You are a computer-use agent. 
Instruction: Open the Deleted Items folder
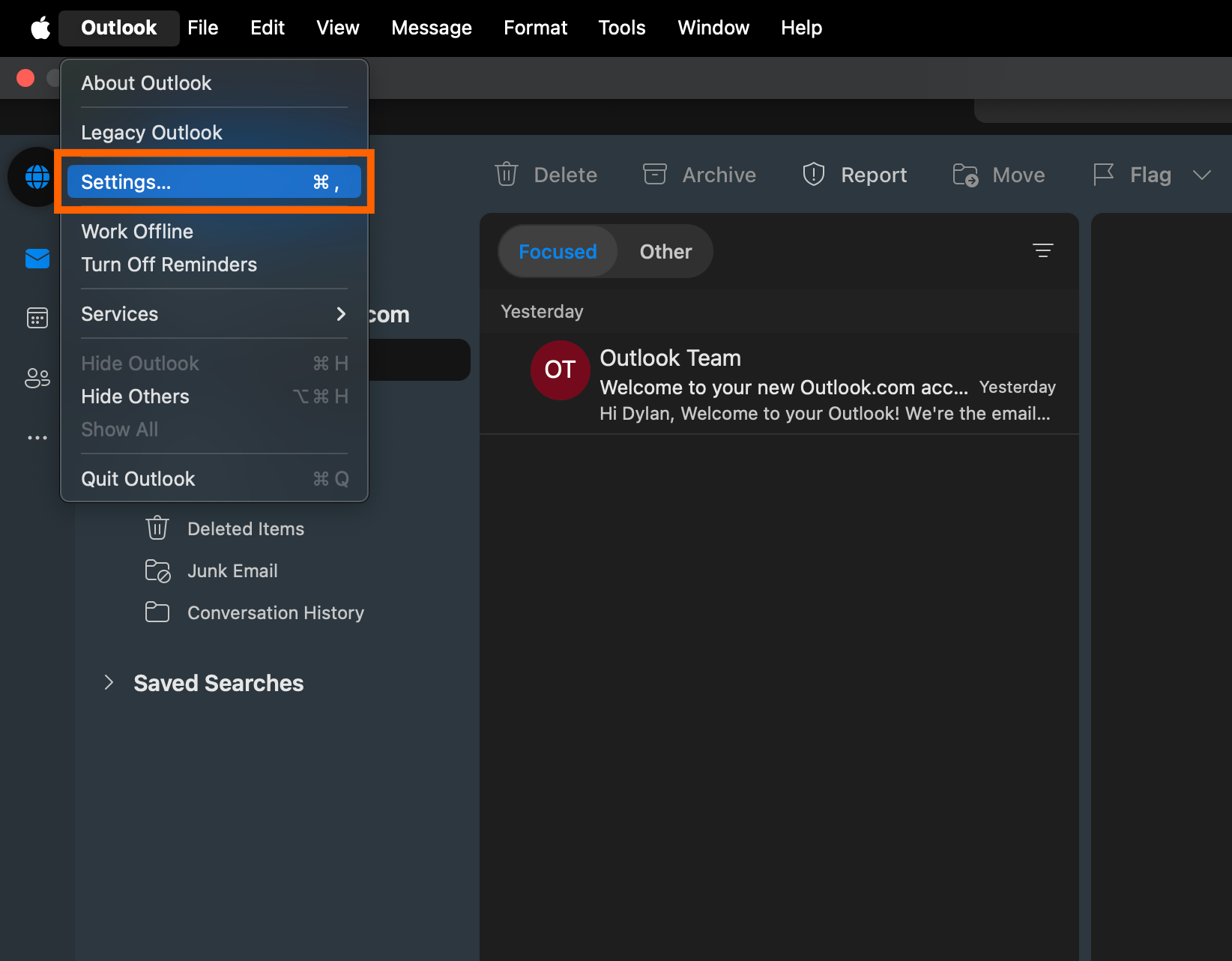coord(246,528)
